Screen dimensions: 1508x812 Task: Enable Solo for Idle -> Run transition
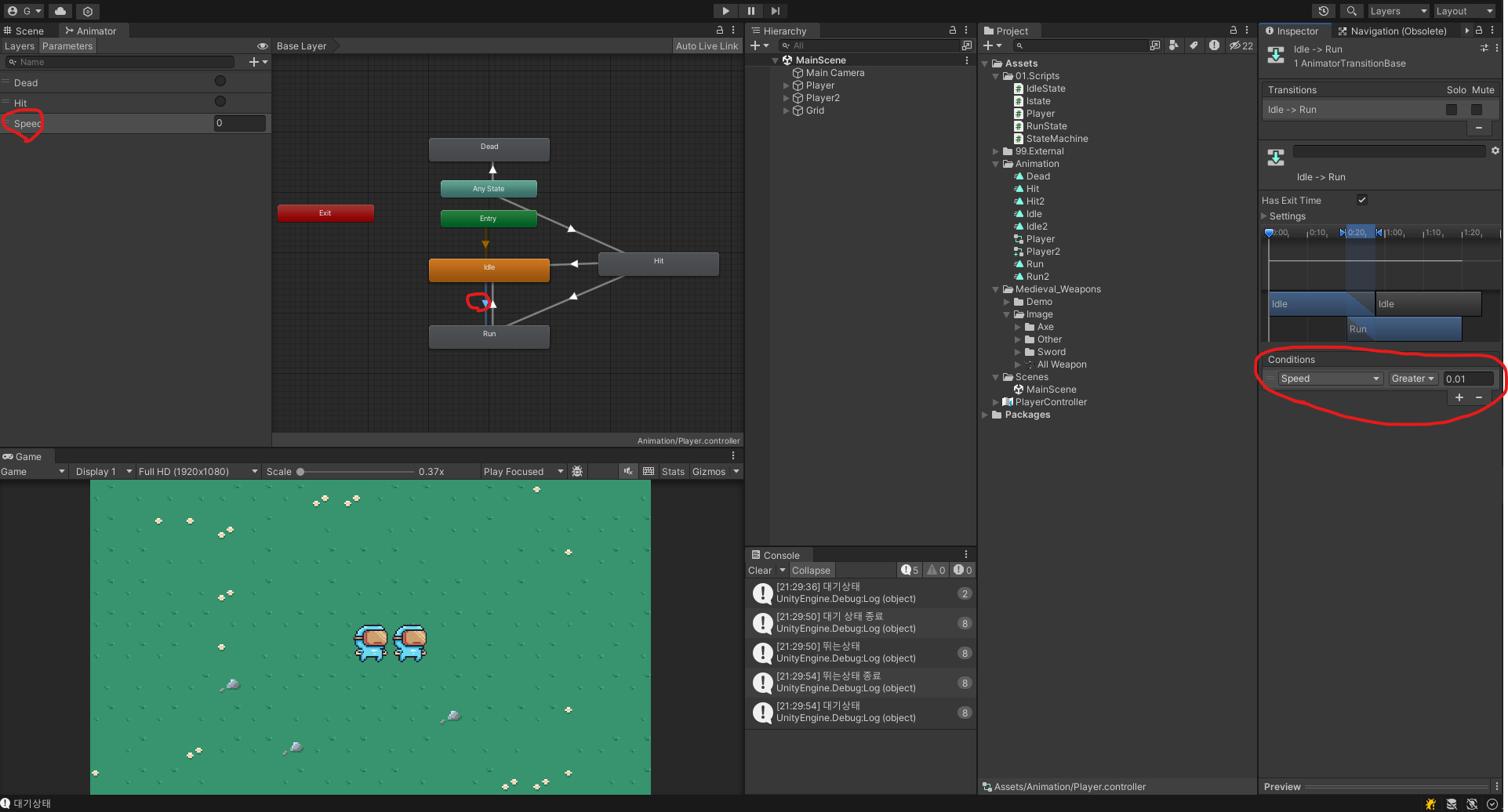1452,110
